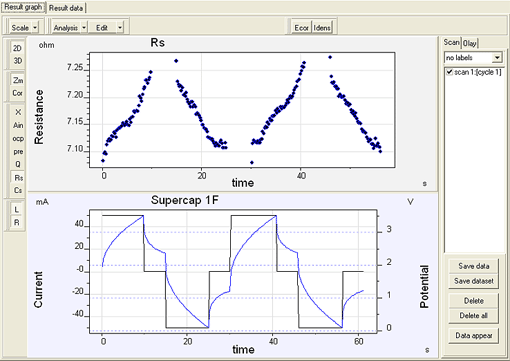This screenshot has height=361, width=510.
Task: Open the Scale dropdown arrow
Action: click(35, 28)
